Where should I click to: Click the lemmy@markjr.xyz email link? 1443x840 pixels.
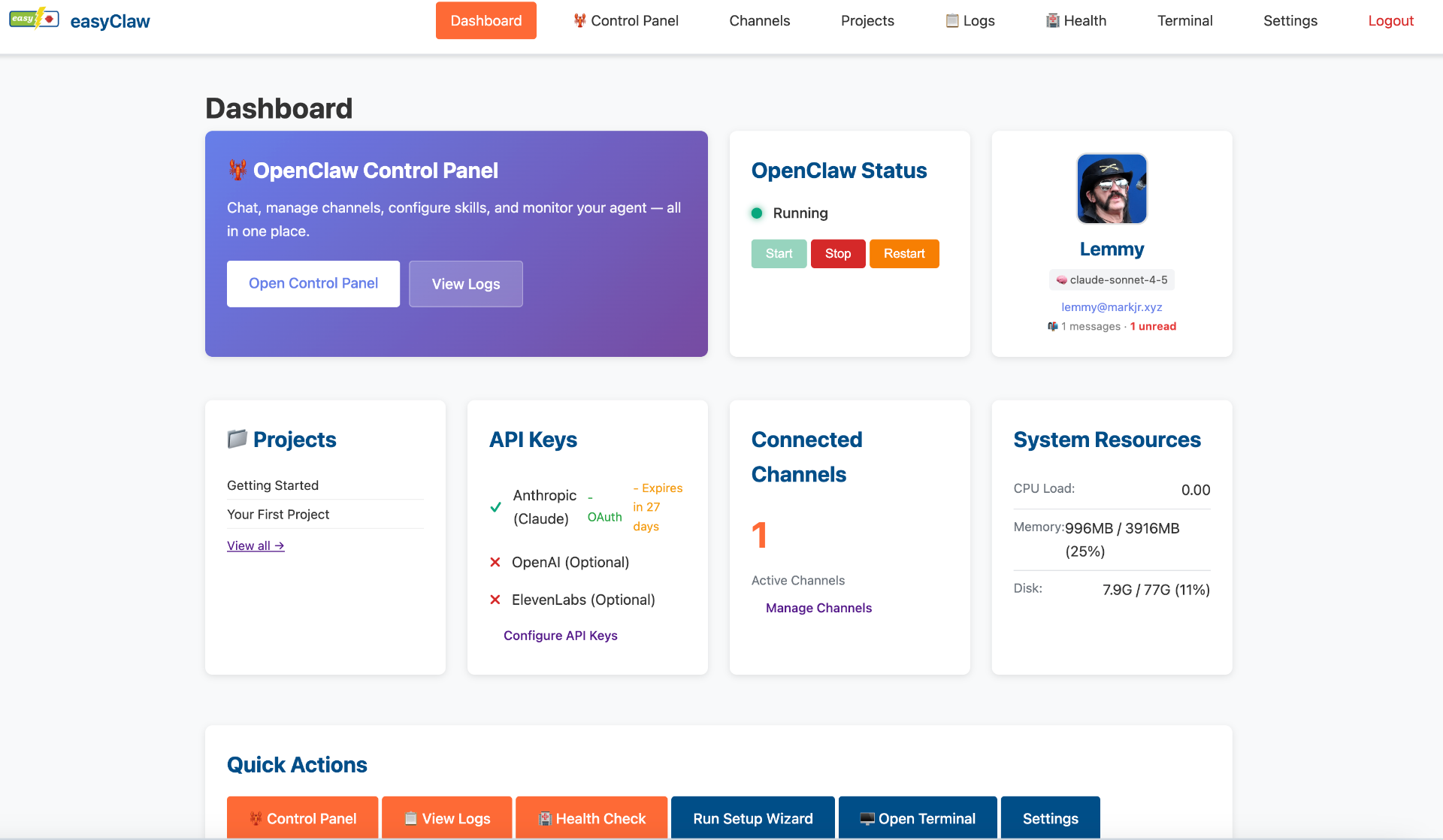tap(1112, 307)
